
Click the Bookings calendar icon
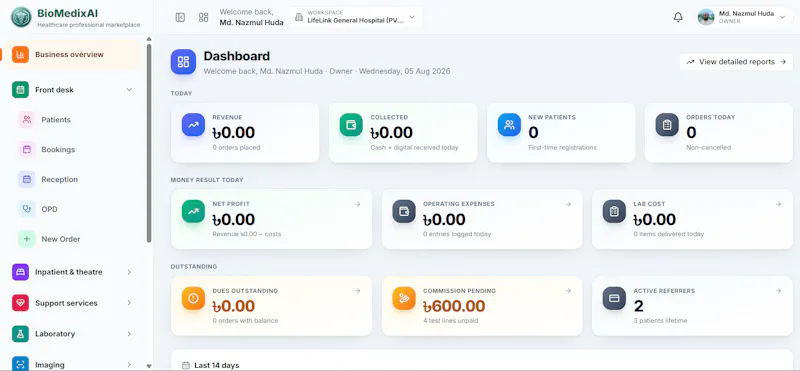[x=27, y=150]
